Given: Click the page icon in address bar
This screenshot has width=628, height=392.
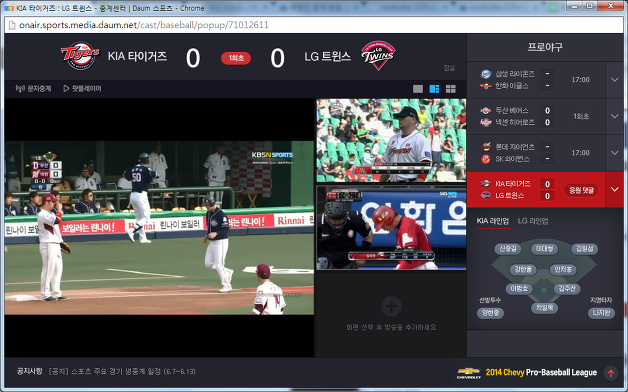Looking at the screenshot, I should 12,25.
